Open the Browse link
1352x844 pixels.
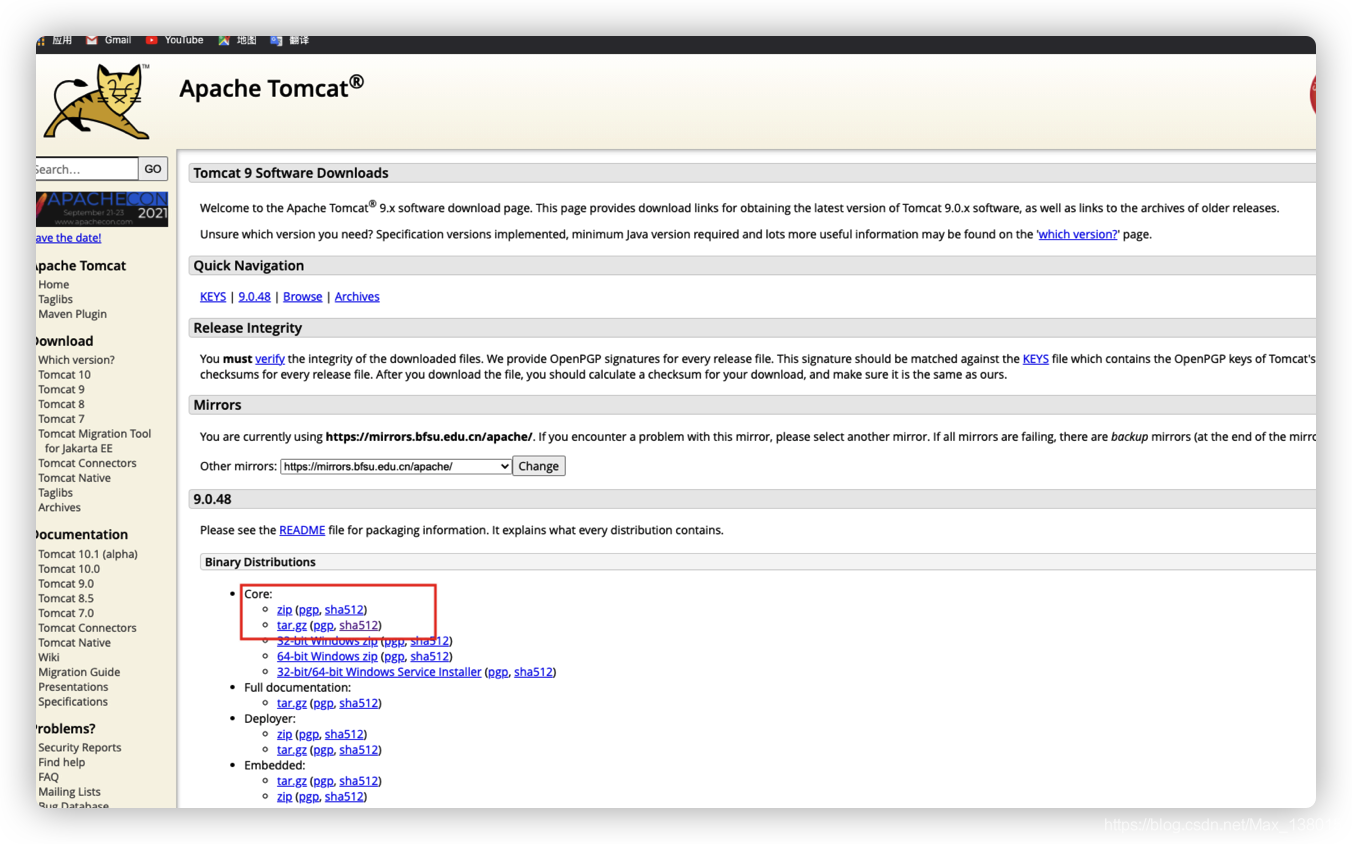point(302,297)
